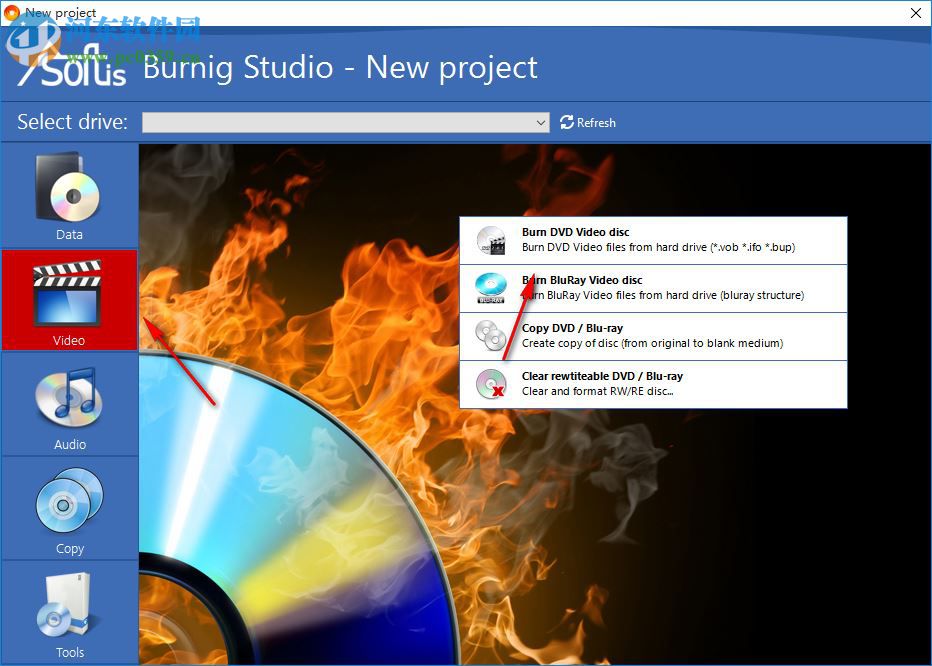The image size is (932, 666).
Task: Click the drive list dropdown arrow
Action: click(540, 122)
